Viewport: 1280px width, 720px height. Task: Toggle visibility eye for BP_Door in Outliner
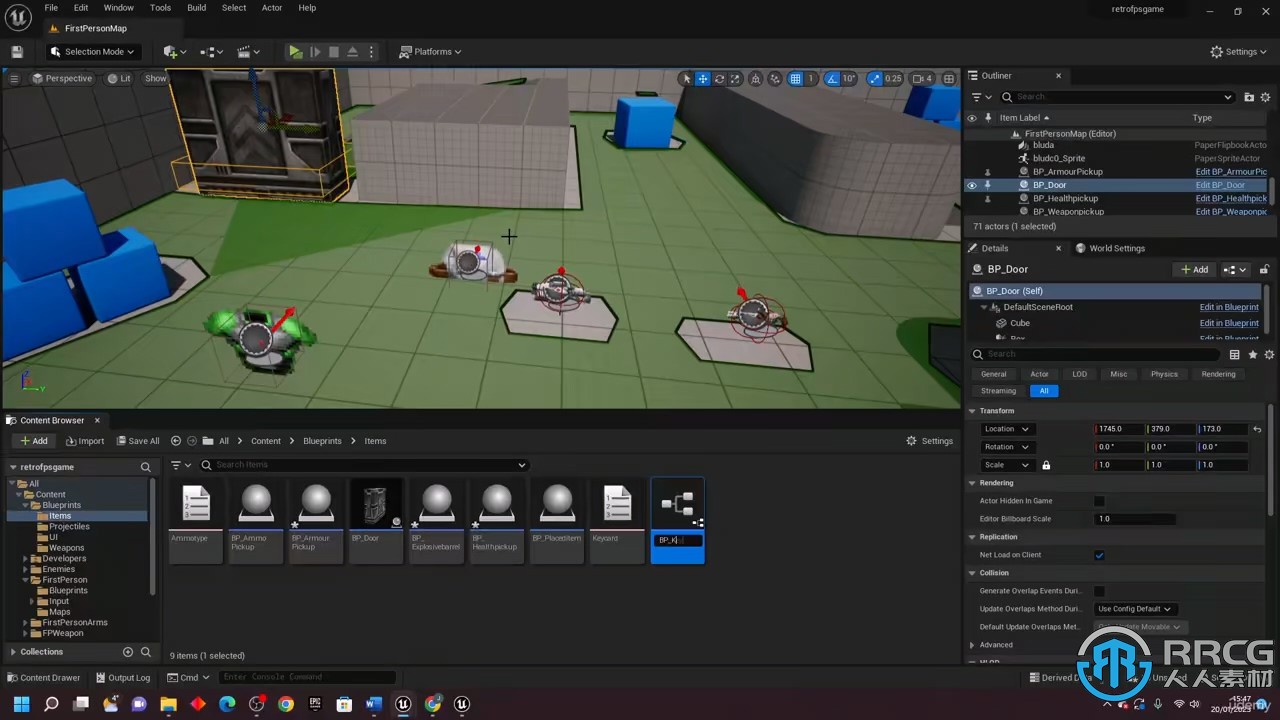coord(971,185)
